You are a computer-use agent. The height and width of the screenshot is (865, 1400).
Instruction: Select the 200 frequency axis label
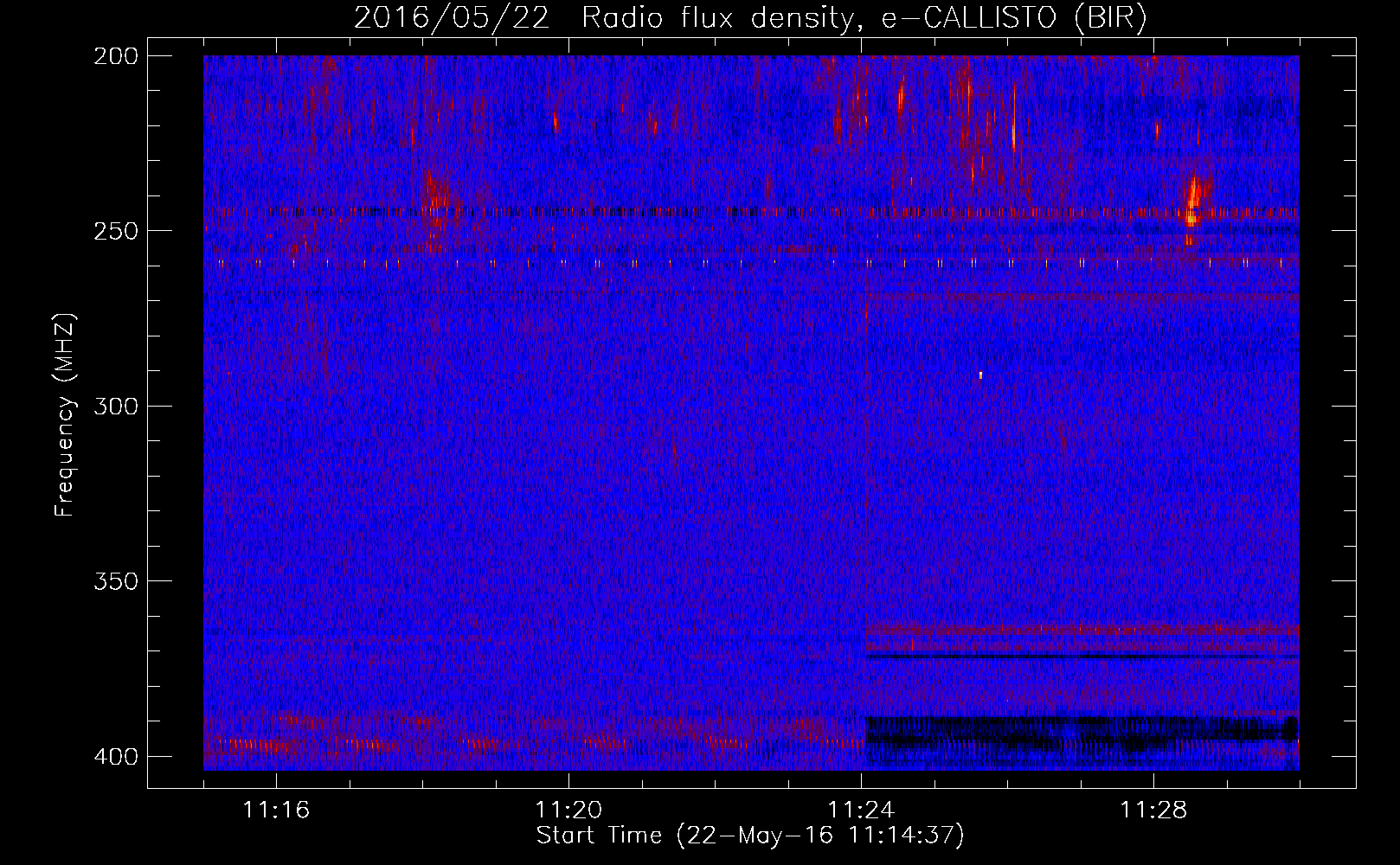coord(115,56)
